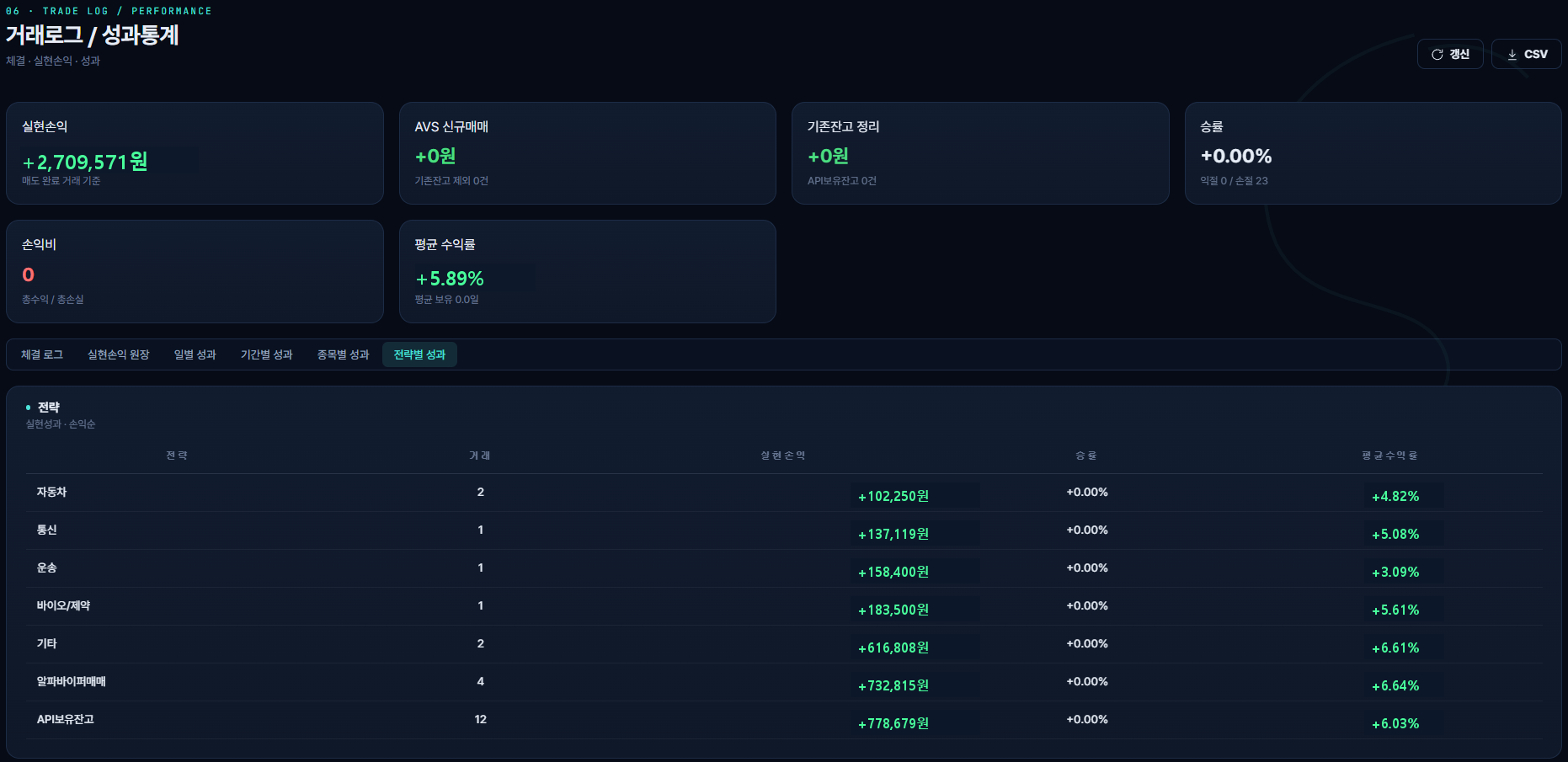1568x762 pixels.
Task: Switch to 종목별 성과 tab
Action: tap(344, 354)
